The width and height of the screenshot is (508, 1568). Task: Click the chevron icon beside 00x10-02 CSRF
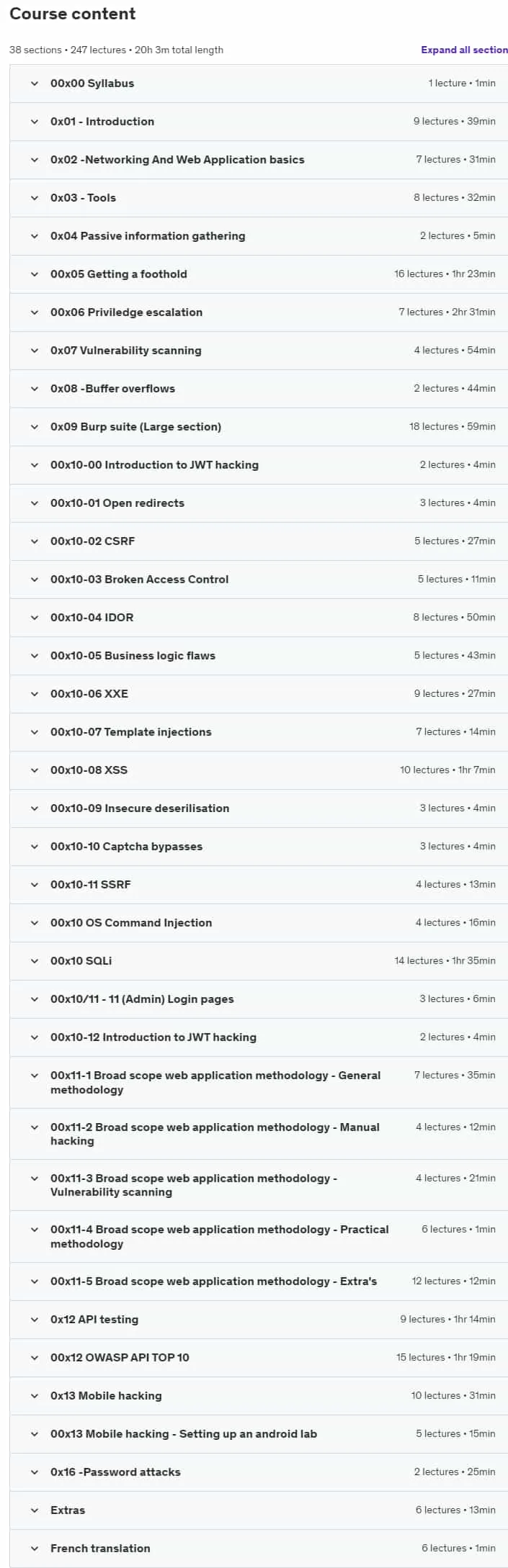pos(34,541)
